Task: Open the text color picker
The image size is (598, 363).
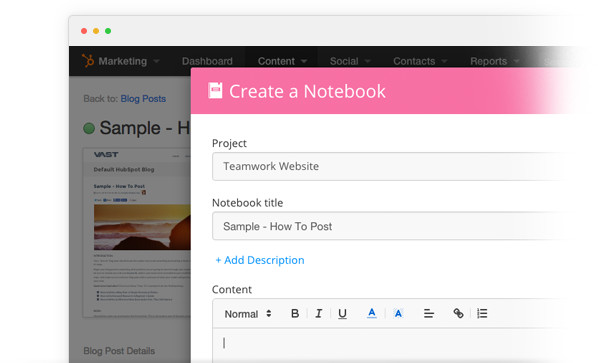Action: (371, 313)
